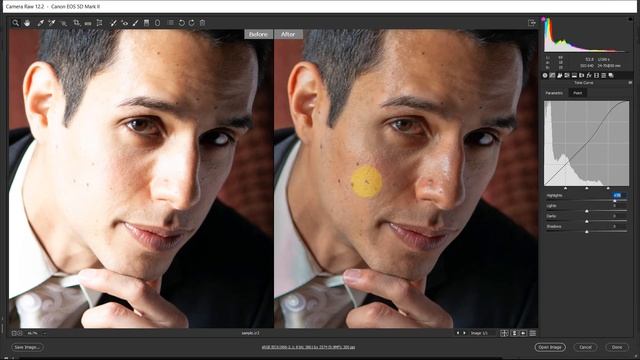
Task: Swap Before and After settings icon
Action: (x=514, y=333)
